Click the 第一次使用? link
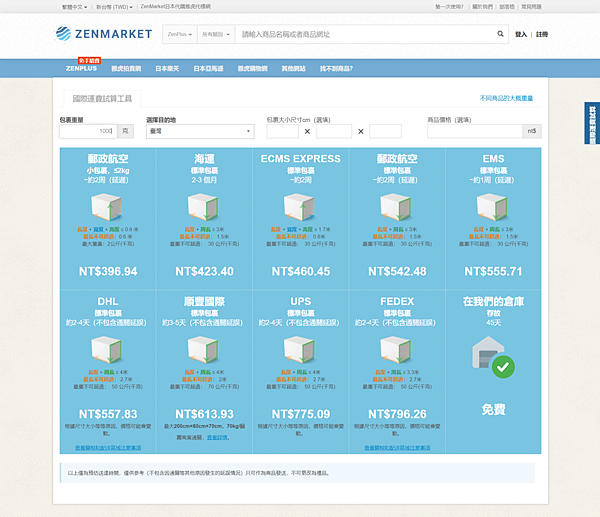This screenshot has height=517, width=600. [449, 7]
